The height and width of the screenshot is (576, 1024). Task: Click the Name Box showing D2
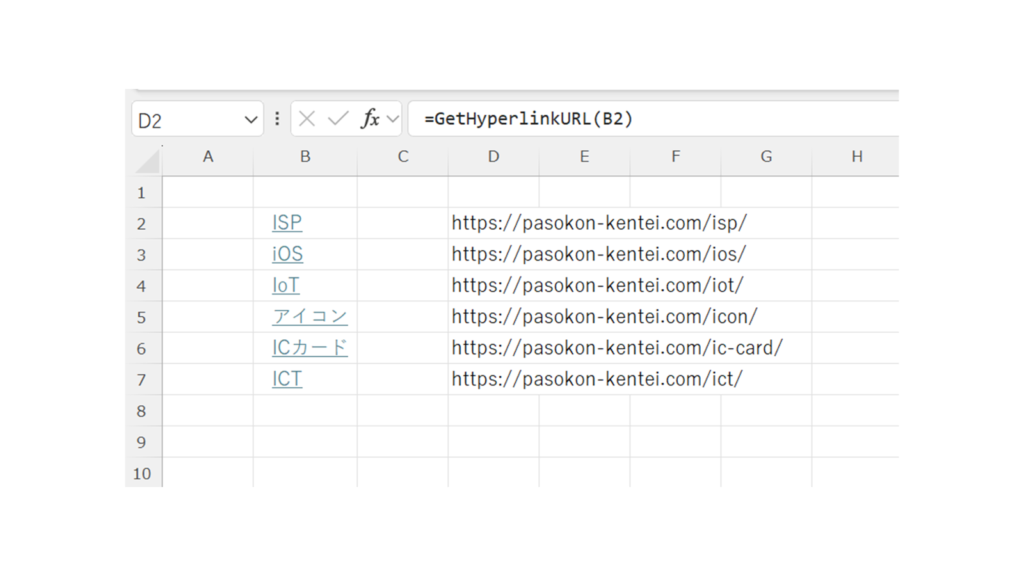click(185, 120)
